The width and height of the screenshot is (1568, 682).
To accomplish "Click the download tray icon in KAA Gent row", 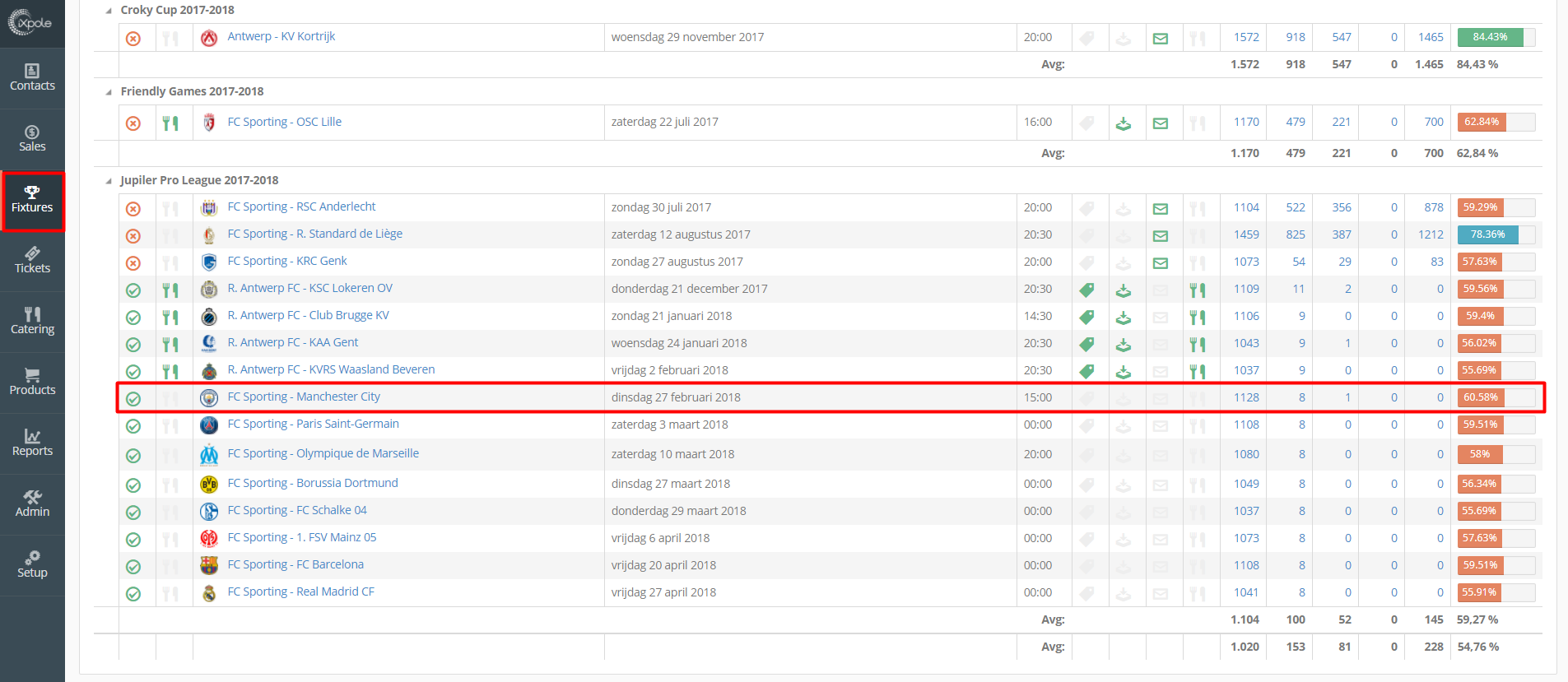I will pos(1124,345).
